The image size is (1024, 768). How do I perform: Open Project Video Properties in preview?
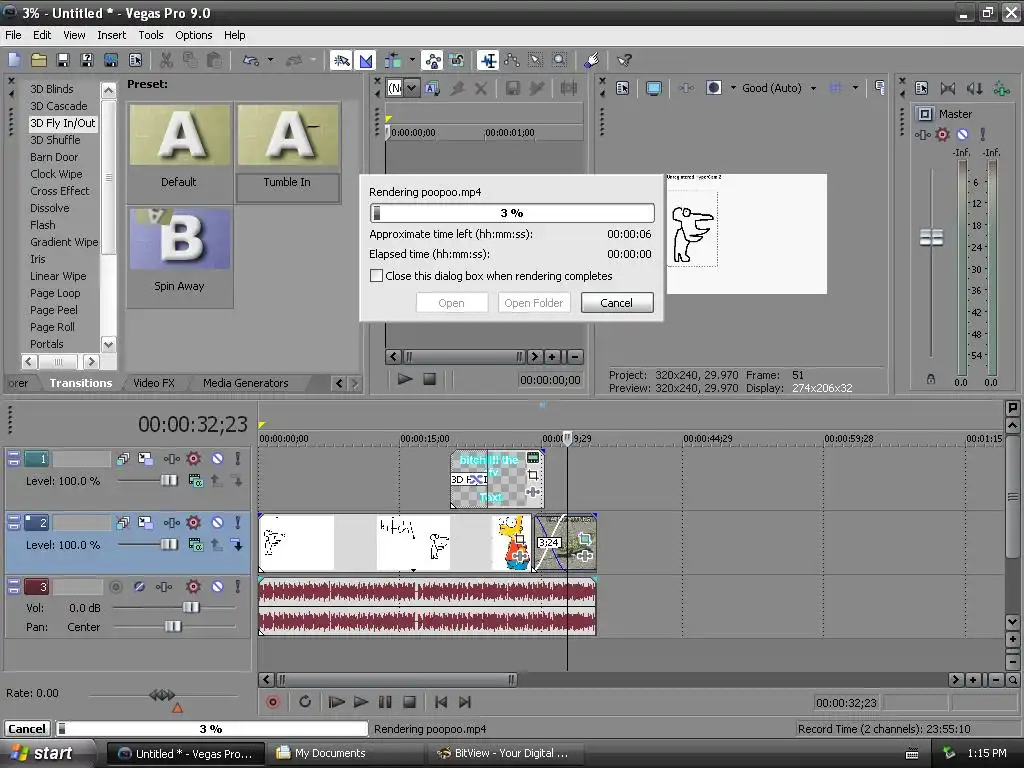622,88
